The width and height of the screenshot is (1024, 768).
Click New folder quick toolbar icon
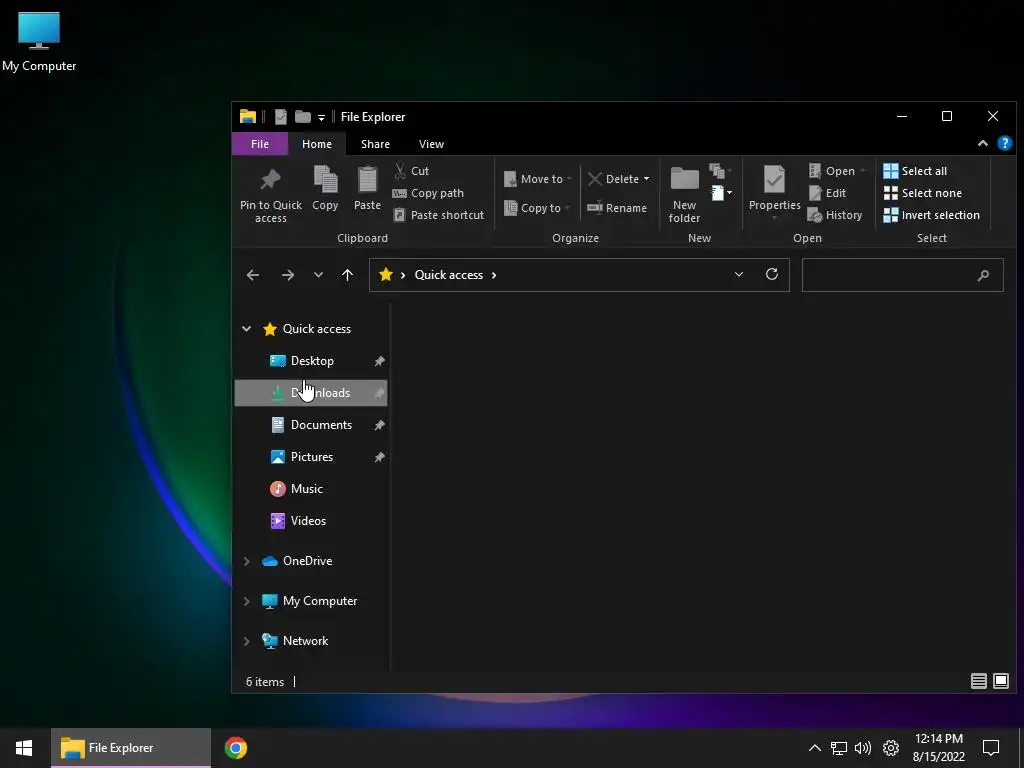coord(302,117)
